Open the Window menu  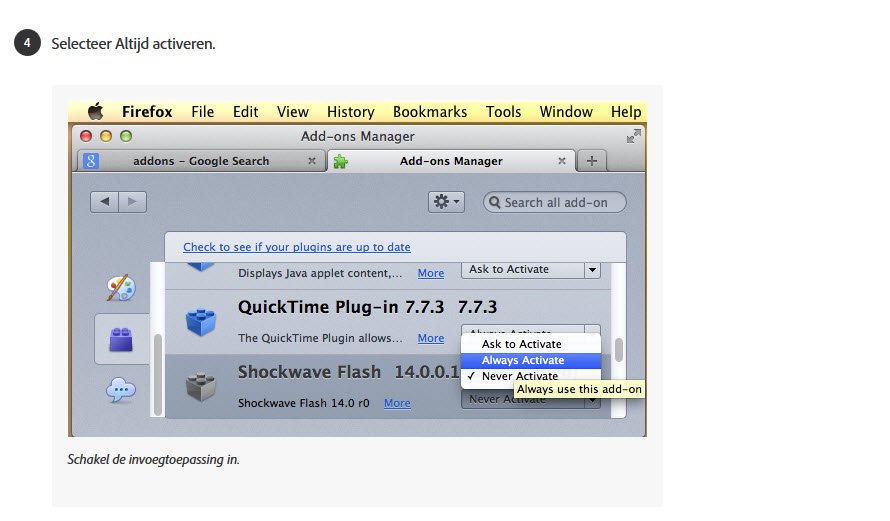pos(566,112)
